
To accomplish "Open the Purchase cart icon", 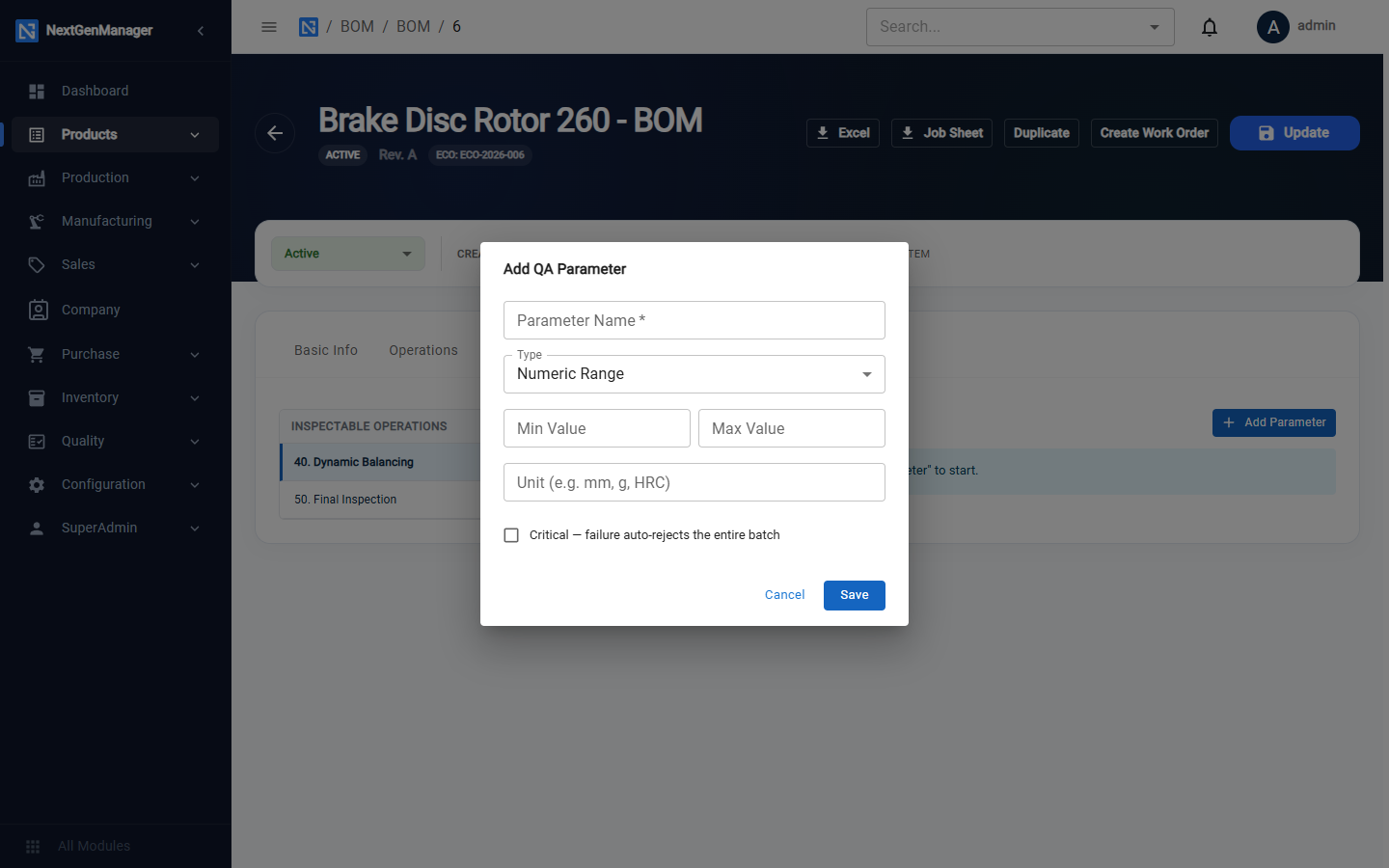I will [37, 354].
